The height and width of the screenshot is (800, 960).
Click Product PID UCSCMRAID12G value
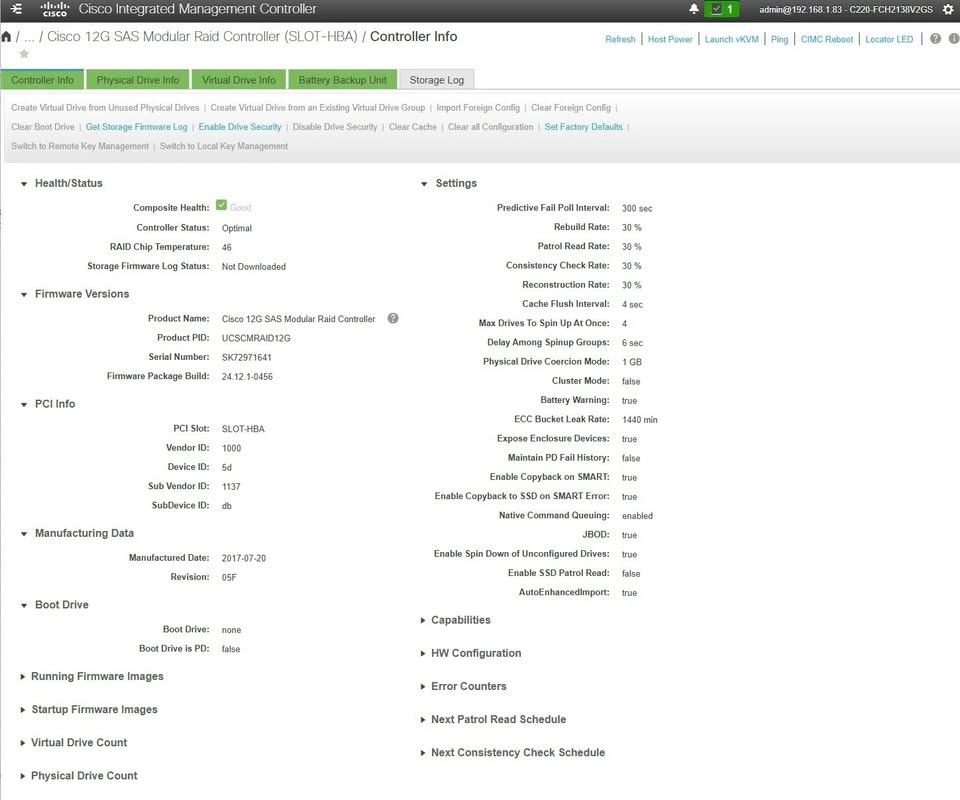pyautogui.click(x=256, y=338)
